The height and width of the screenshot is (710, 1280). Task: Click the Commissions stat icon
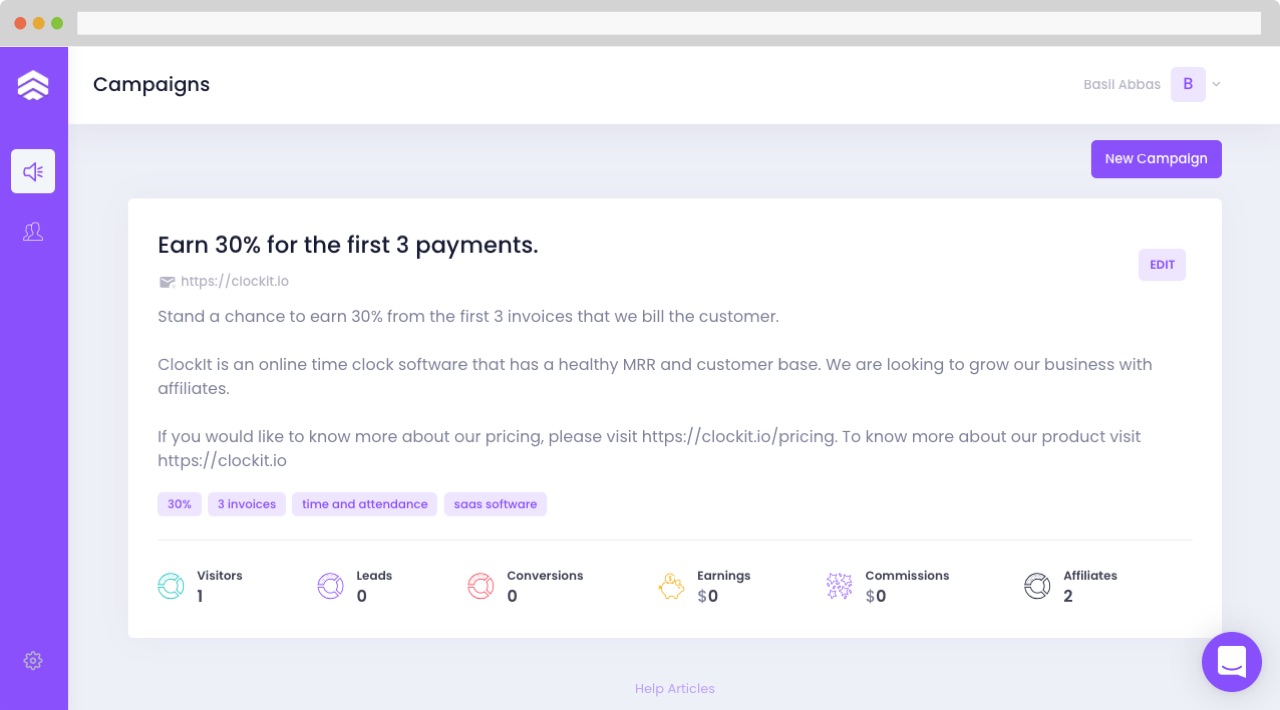click(x=839, y=586)
